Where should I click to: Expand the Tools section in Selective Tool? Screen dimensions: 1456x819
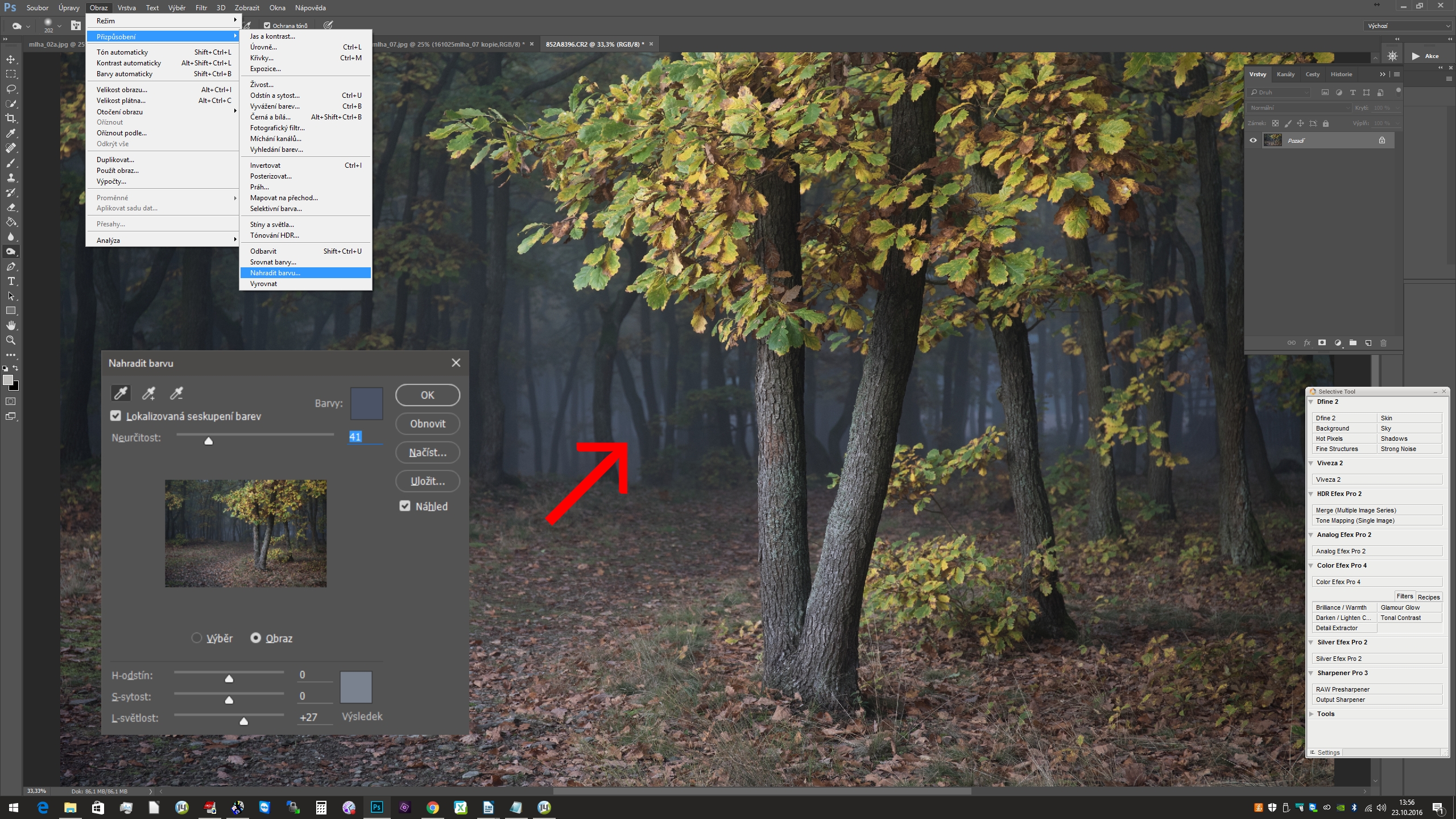tap(1312, 714)
